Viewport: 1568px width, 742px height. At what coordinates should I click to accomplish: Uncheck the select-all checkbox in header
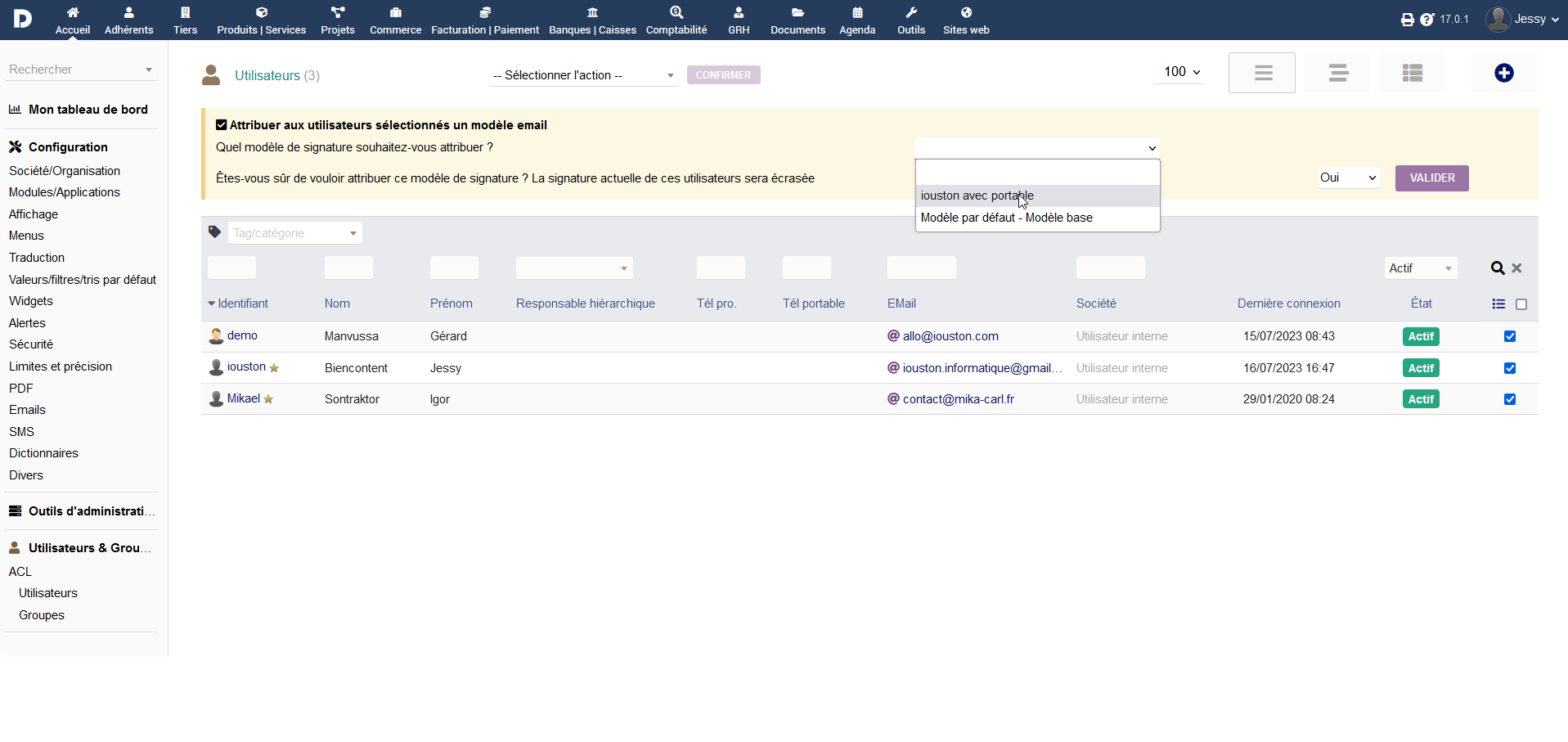pyautogui.click(x=1522, y=304)
